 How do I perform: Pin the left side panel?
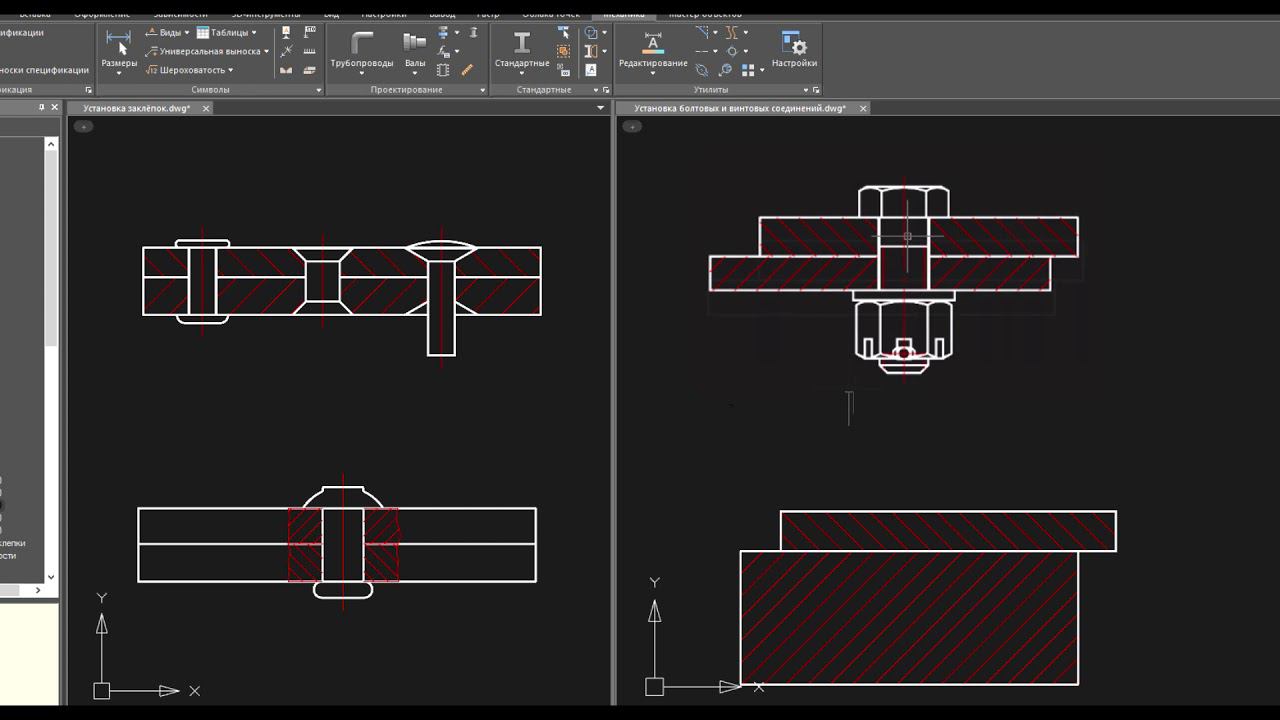point(42,107)
